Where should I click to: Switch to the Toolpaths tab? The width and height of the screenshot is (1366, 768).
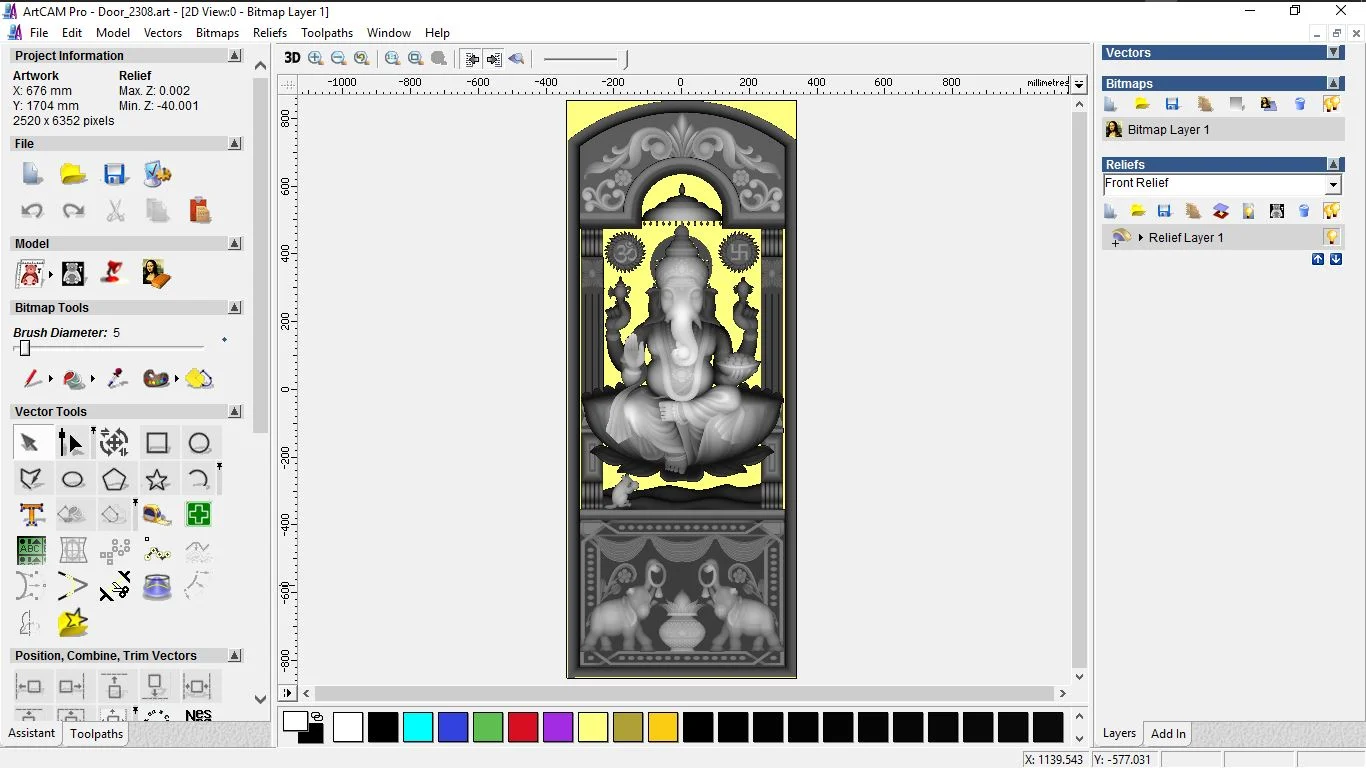tap(96, 734)
